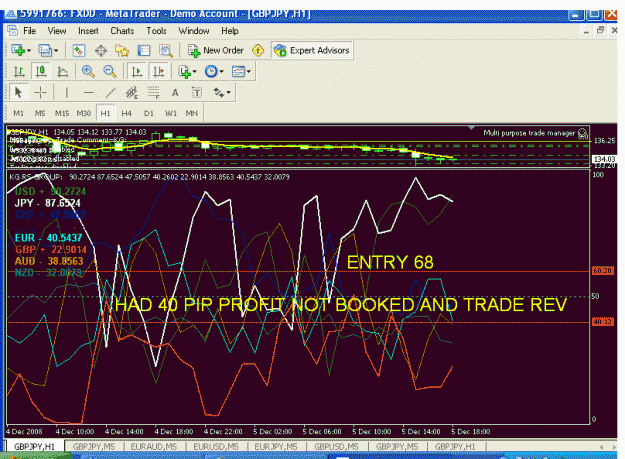Switch chart to line chart style
Screen dimensions: 625x459
(x=63, y=72)
